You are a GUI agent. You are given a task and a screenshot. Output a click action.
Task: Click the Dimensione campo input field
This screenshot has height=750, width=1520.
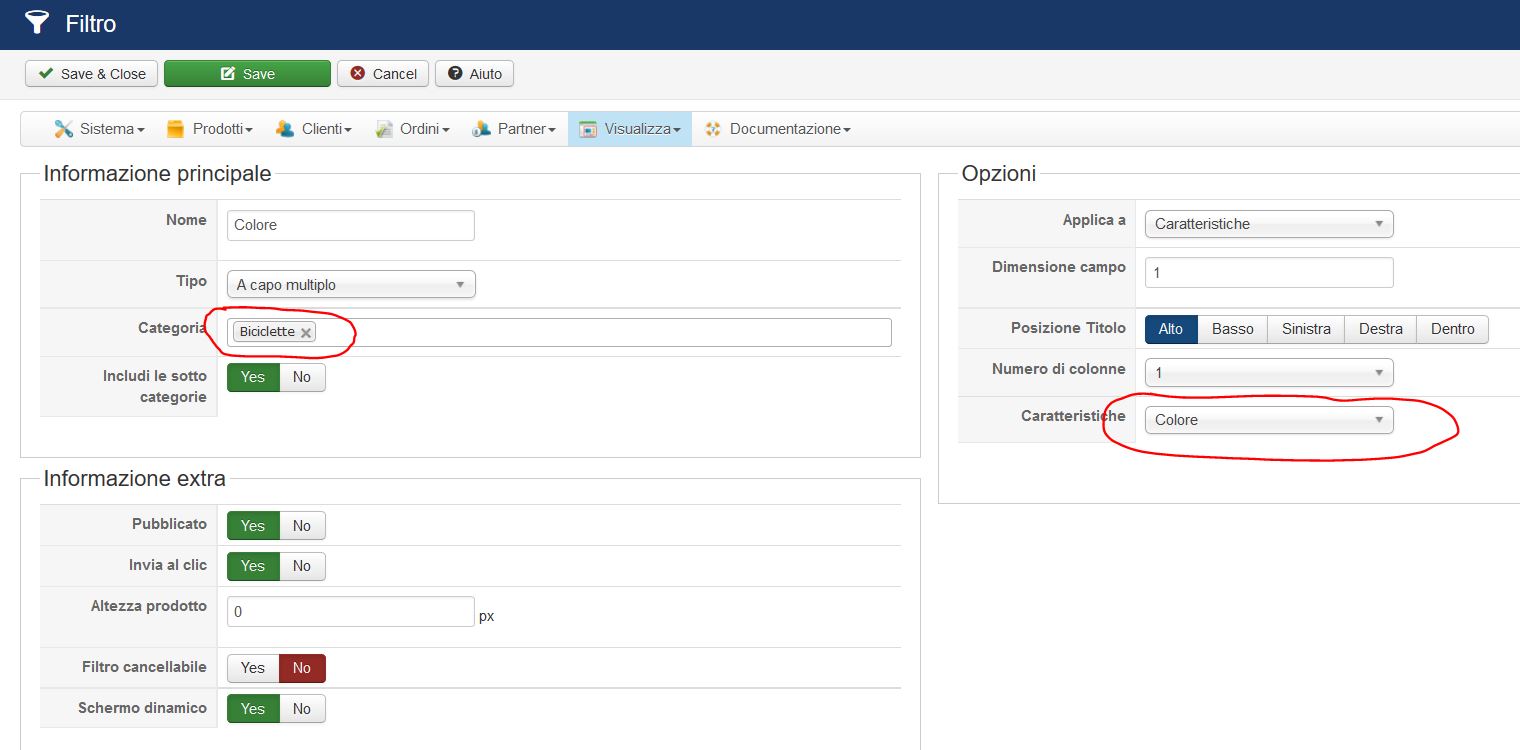[x=1269, y=272]
